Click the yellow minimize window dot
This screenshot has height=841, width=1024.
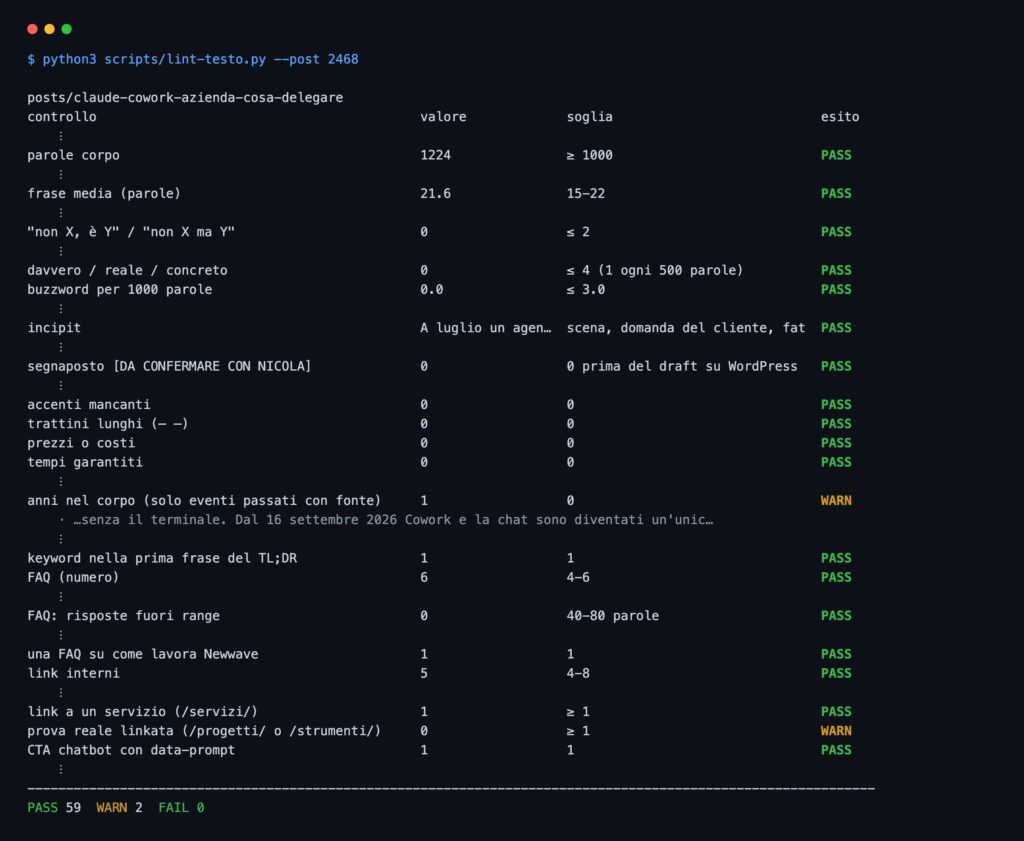[x=50, y=29]
